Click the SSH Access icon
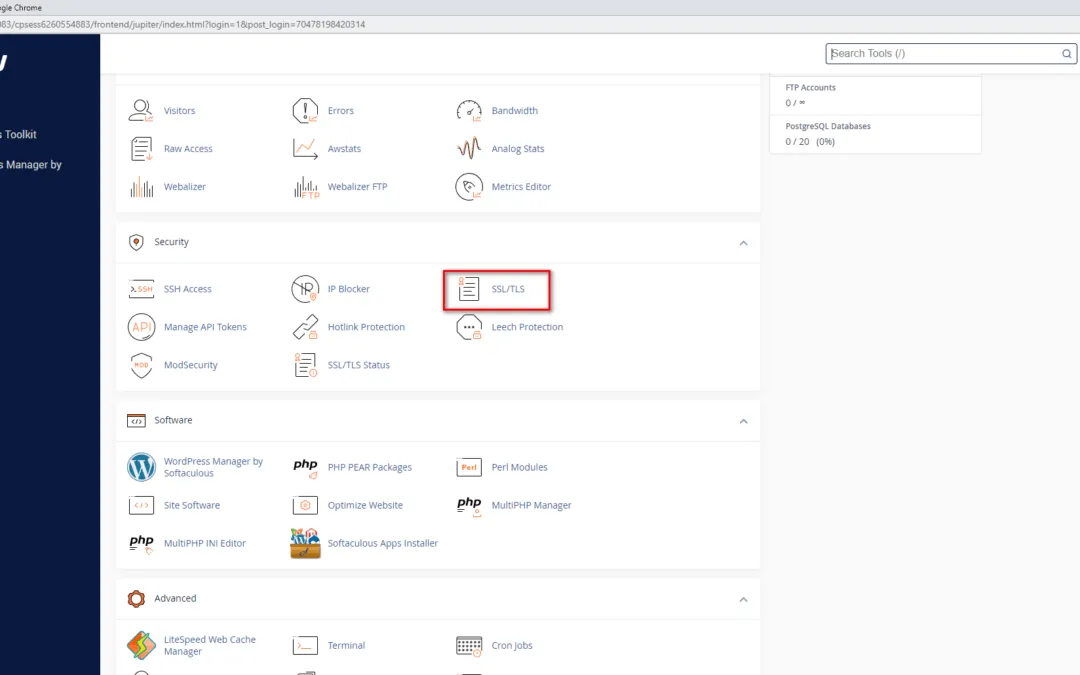 [x=141, y=289]
